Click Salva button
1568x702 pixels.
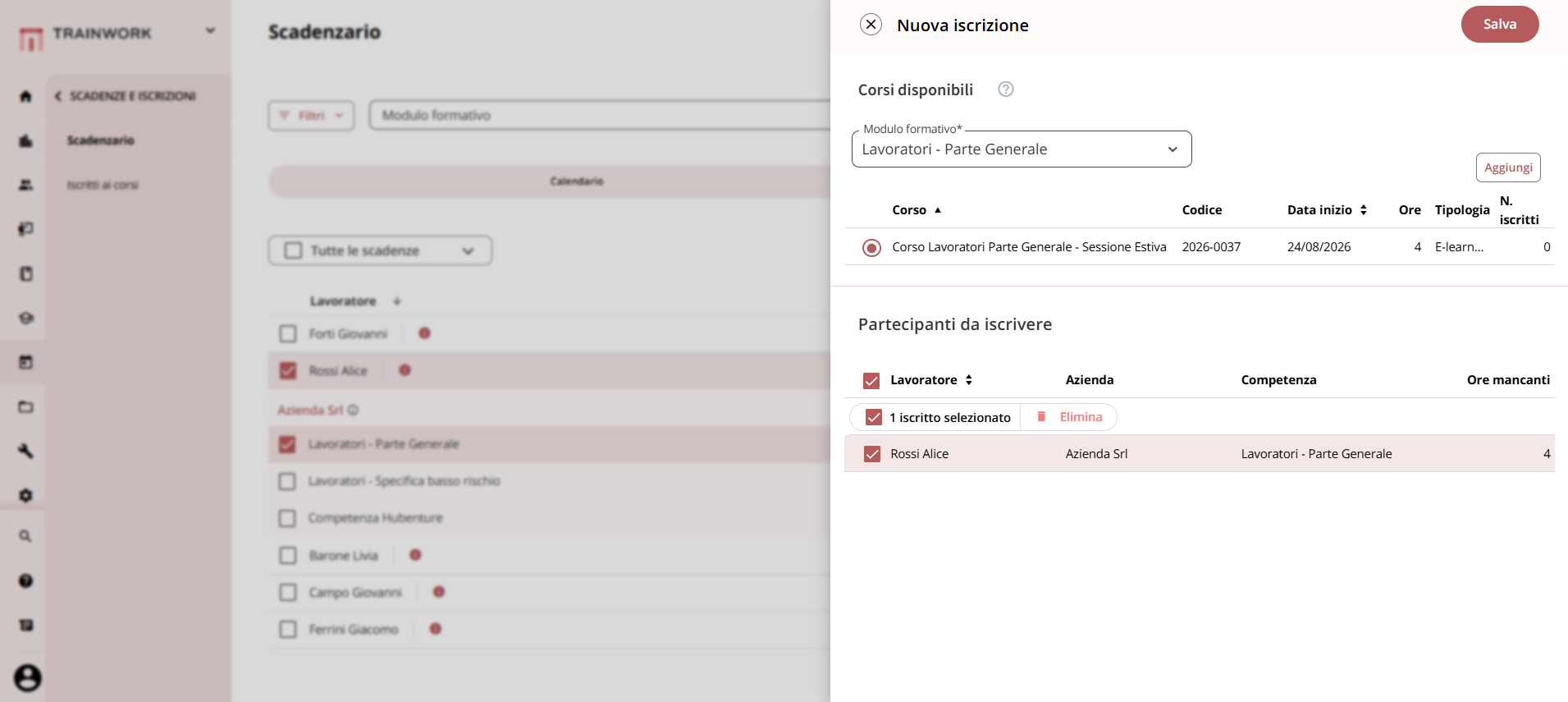click(1500, 25)
